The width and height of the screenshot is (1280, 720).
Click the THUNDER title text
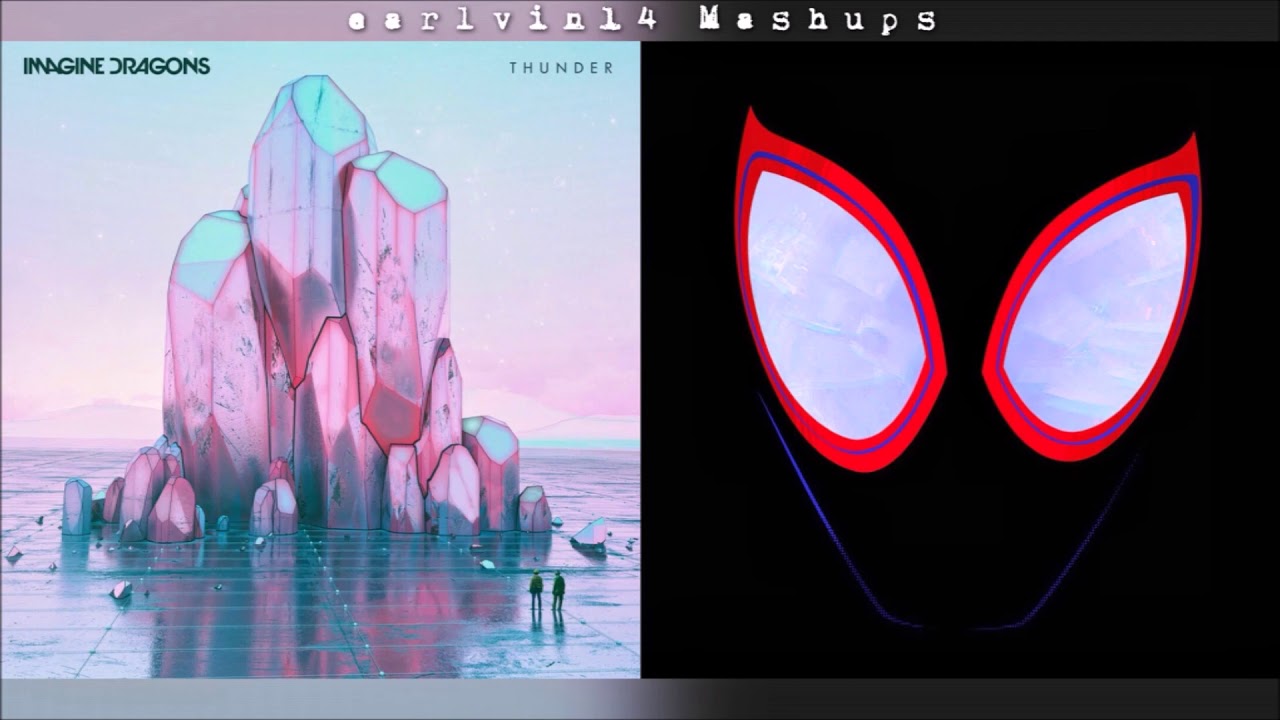pyautogui.click(x=560, y=68)
